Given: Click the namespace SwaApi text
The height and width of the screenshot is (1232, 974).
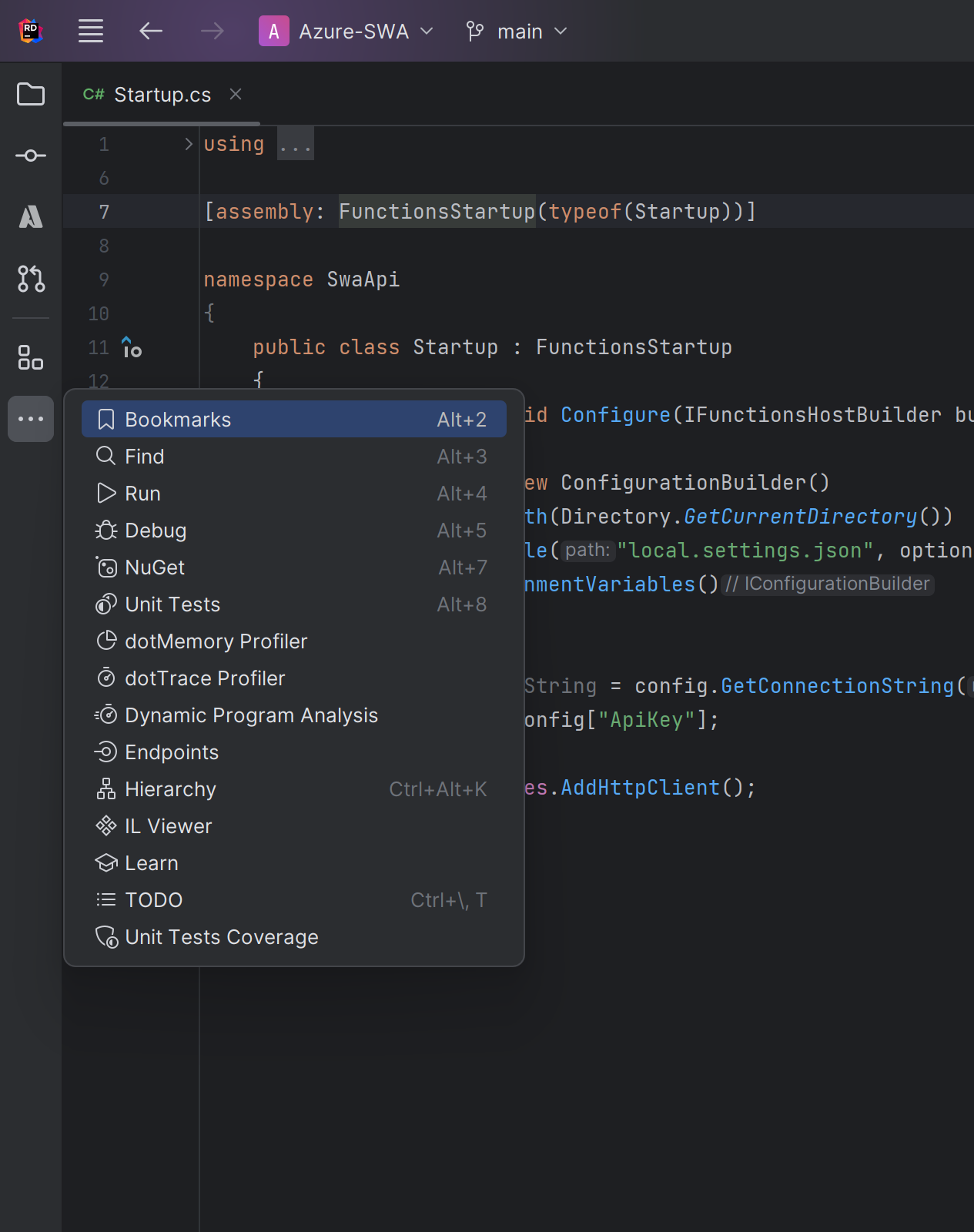Looking at the screenshot, I should click(301, 280).
